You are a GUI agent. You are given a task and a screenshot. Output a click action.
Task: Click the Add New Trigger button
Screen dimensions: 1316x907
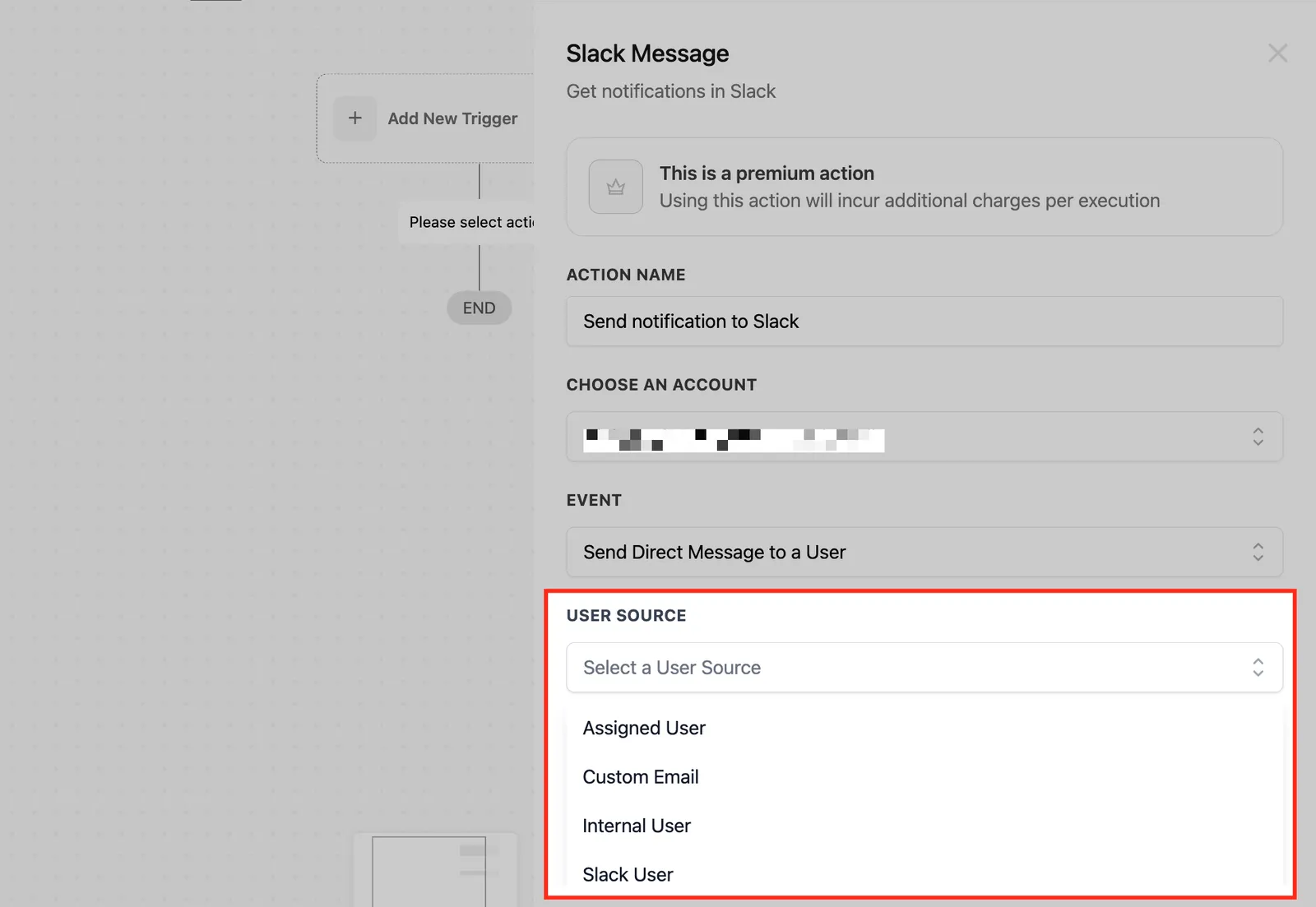point(425,118)
